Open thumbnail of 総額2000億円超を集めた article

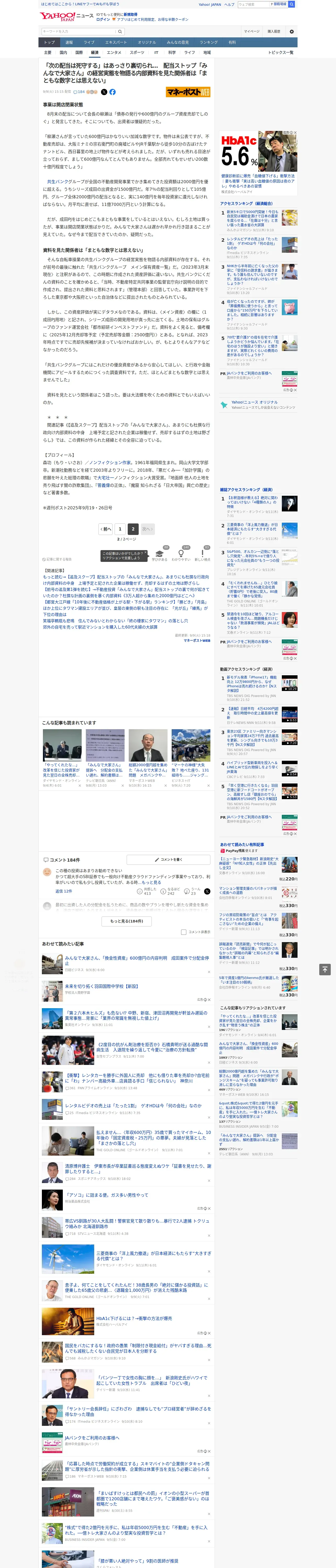[148, 745]
